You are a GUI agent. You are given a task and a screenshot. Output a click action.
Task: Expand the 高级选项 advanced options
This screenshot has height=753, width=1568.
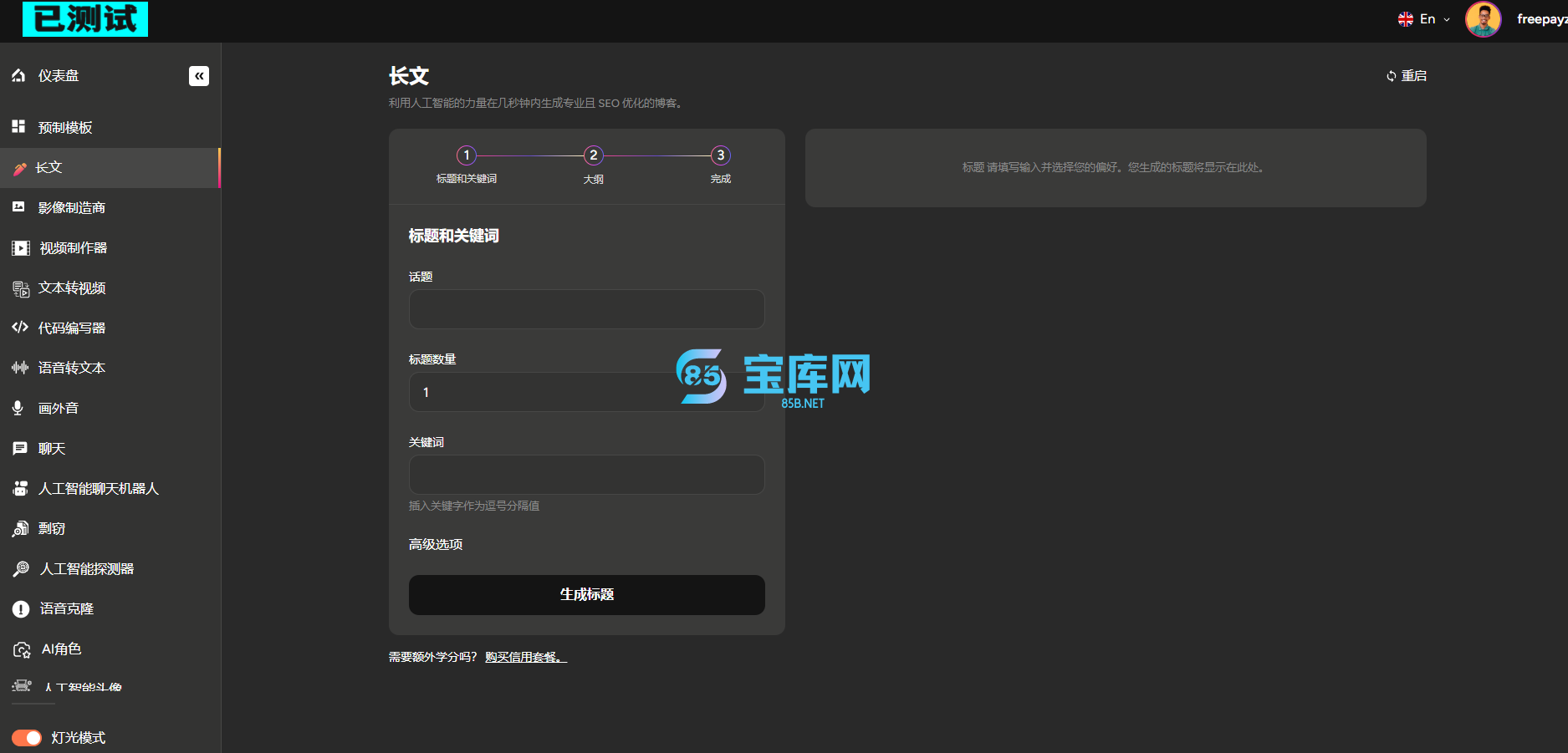coord(436,545)
